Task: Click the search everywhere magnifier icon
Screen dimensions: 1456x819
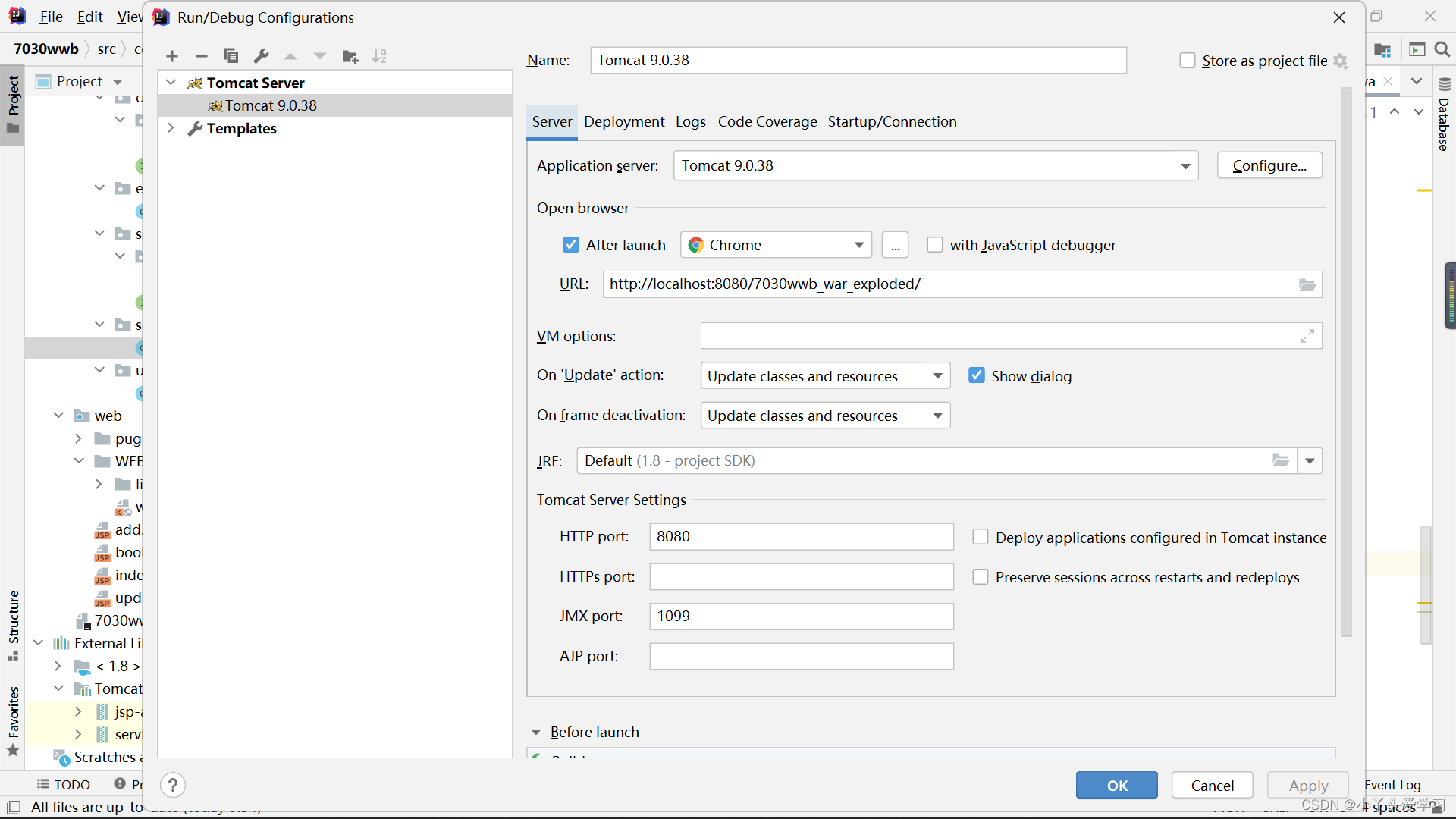Action: (1442, 49)
